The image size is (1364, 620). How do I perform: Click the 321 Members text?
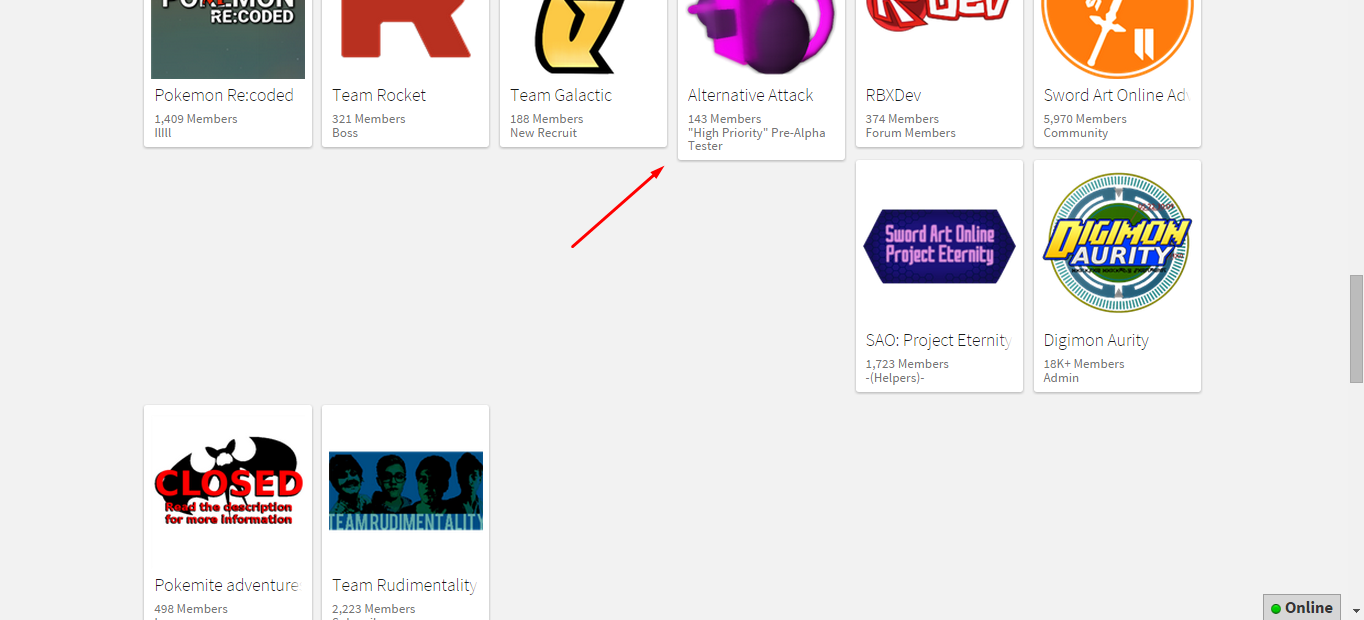pos(369,119)
